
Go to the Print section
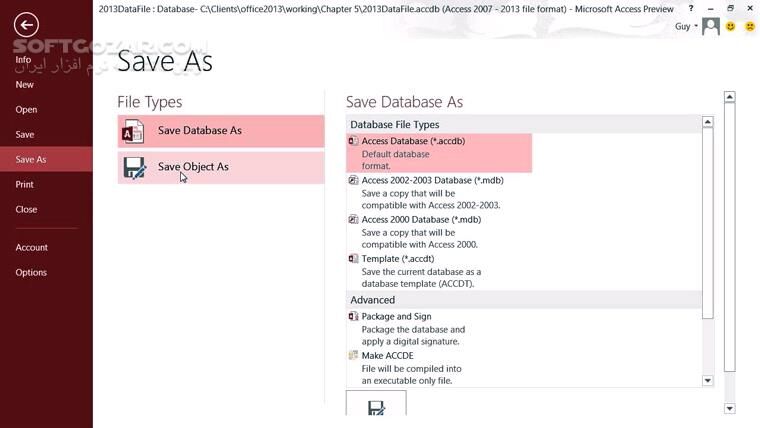(x=25, y=185)
